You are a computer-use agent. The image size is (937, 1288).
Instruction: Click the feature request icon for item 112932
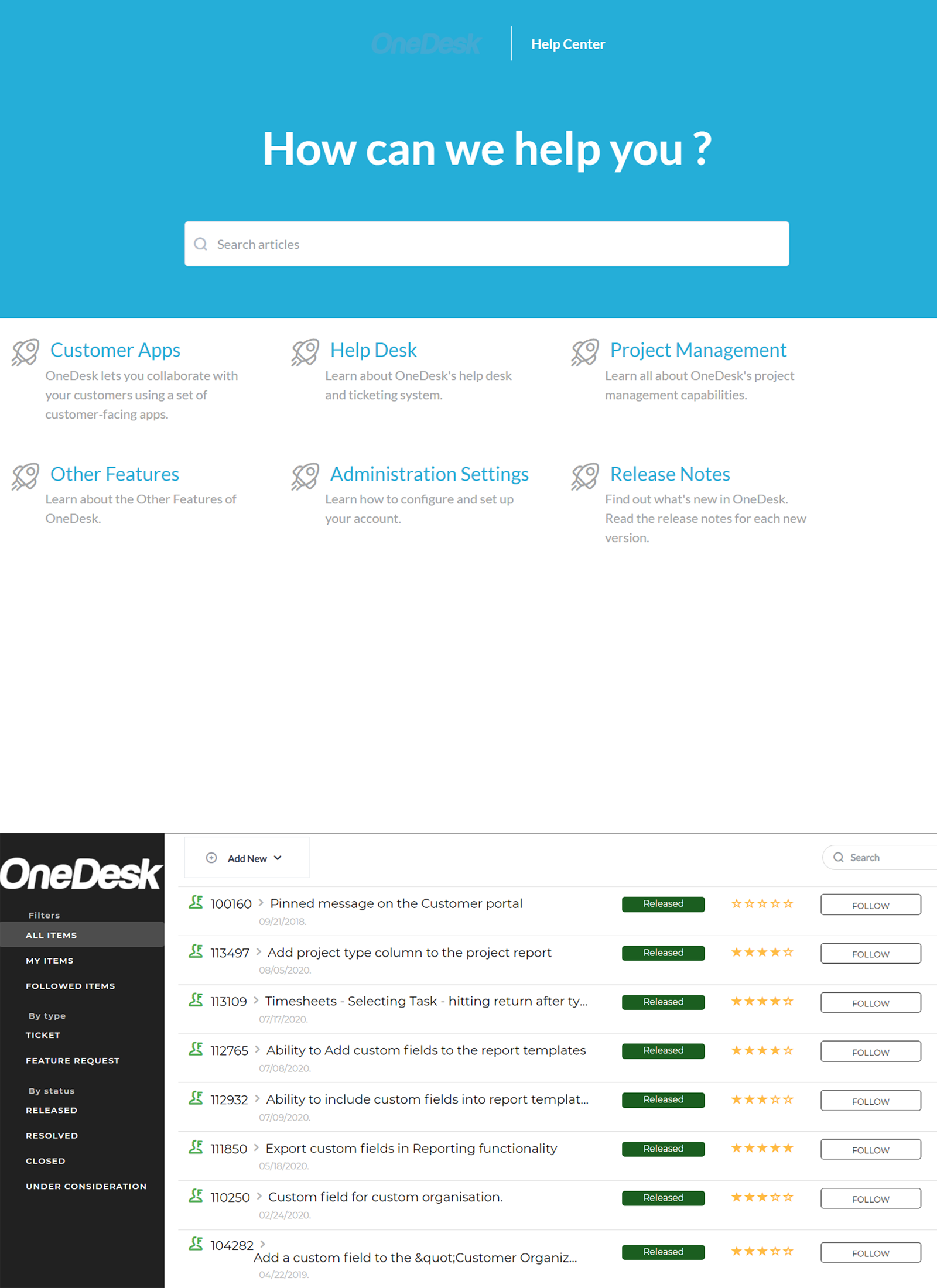point(196,1098)
